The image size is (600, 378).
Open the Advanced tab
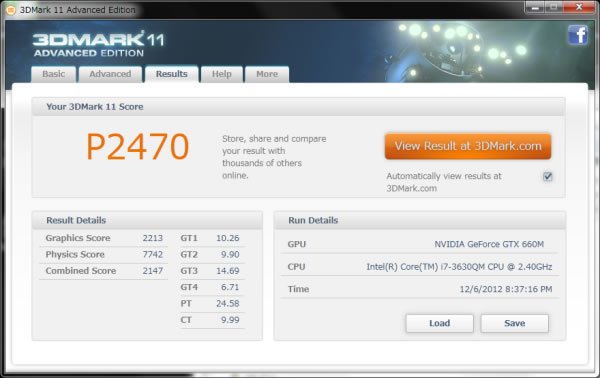tap(110, 74)
